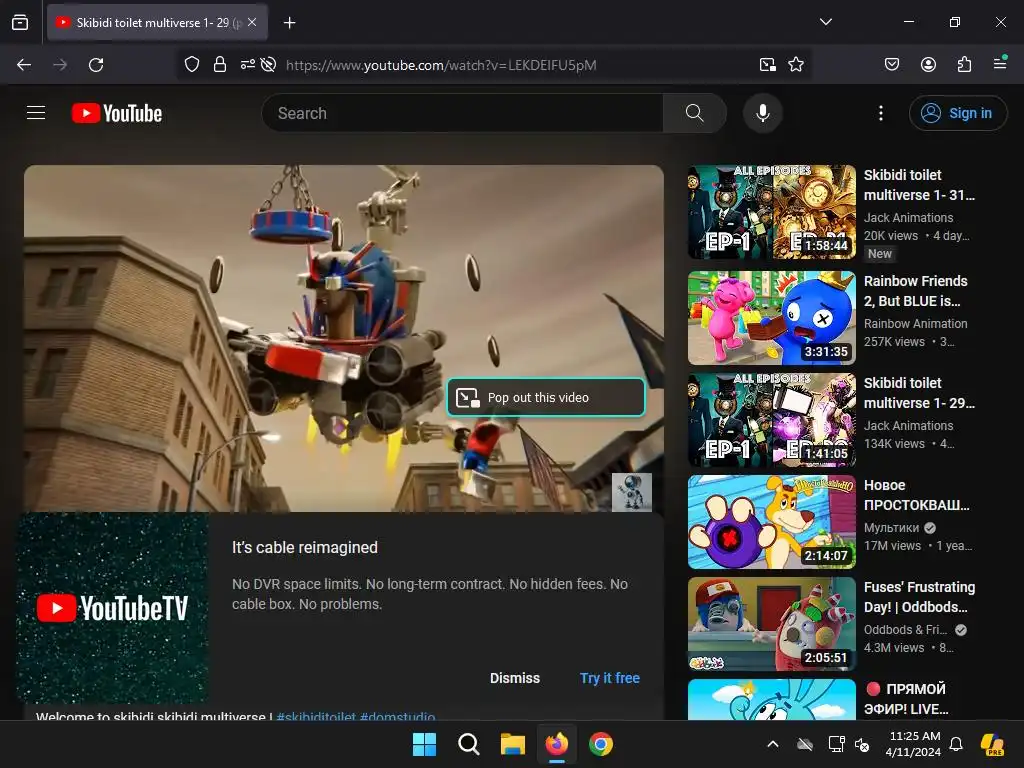This screenshot has width=1024, height=768.
Task: Open the Windows Start menu
Action: [x=424, y=744]
